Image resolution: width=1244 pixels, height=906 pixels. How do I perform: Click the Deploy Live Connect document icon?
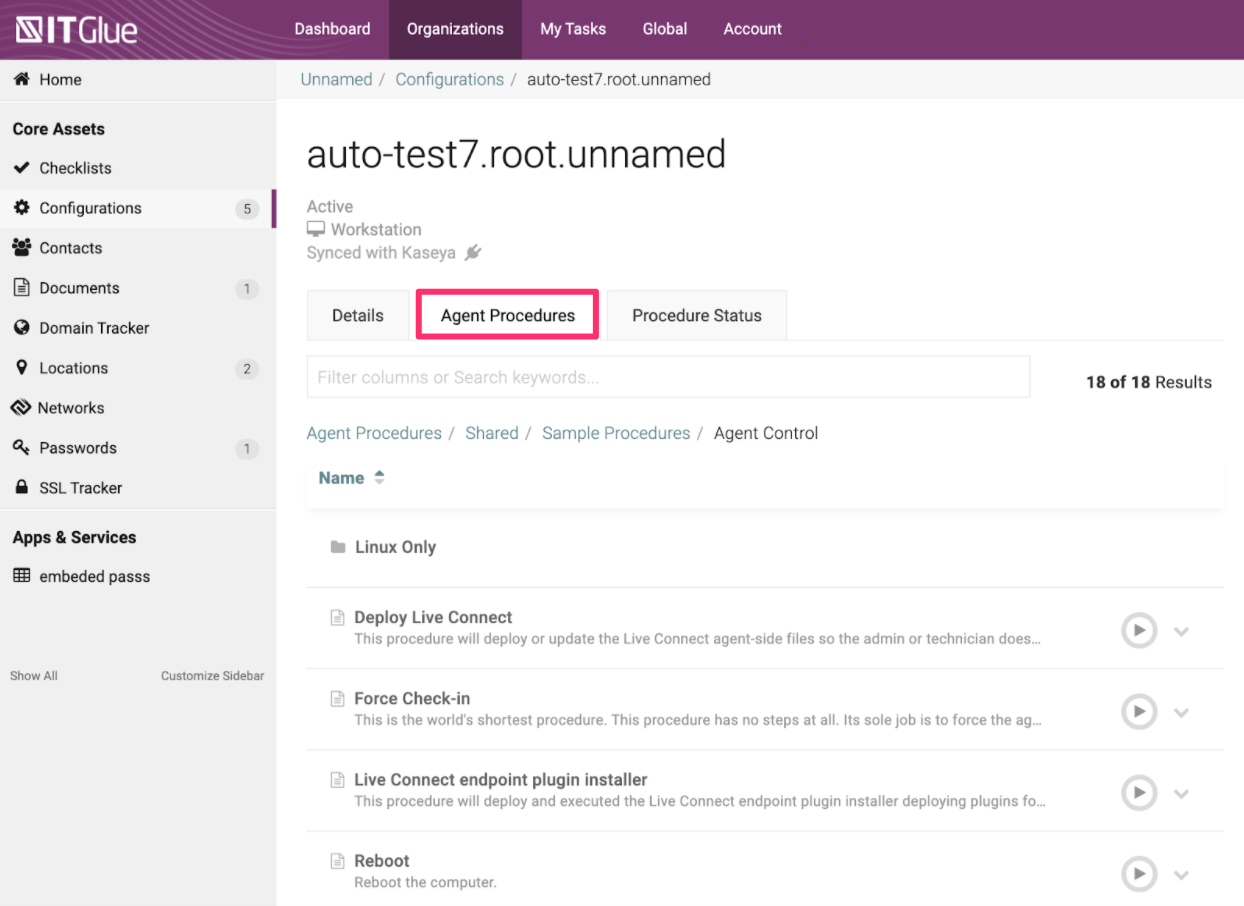pos(338,618)
